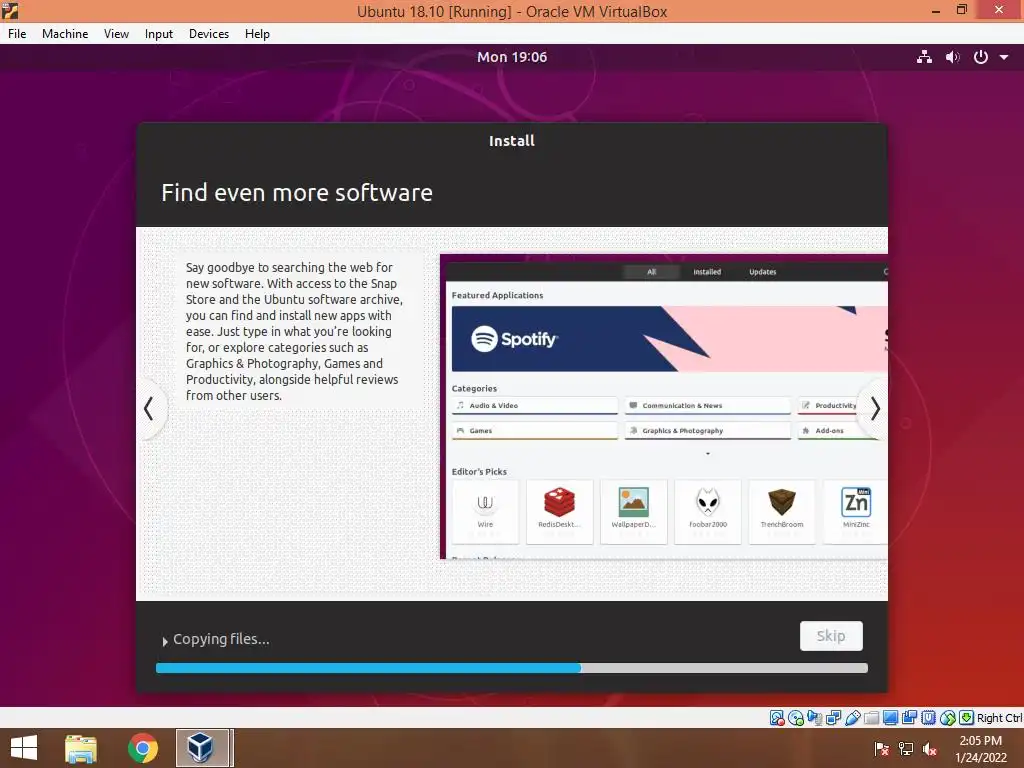Click the Skip button
This screenshot has width=1024, height=768.
[x=831, y=635]
